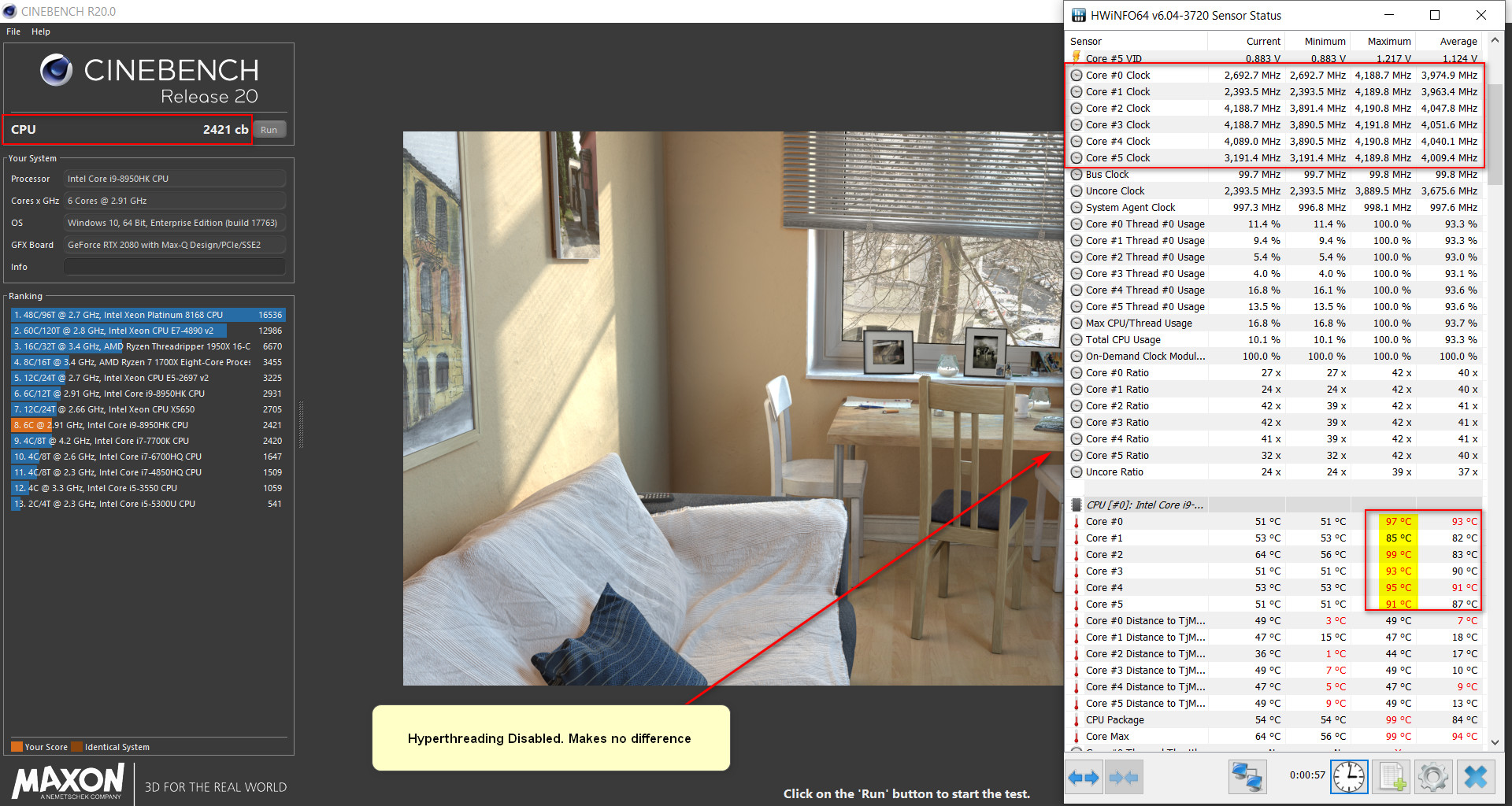Click the Cinebench title bar app icon
Screen dimensions: 1512x806
(x=9, y=11)
